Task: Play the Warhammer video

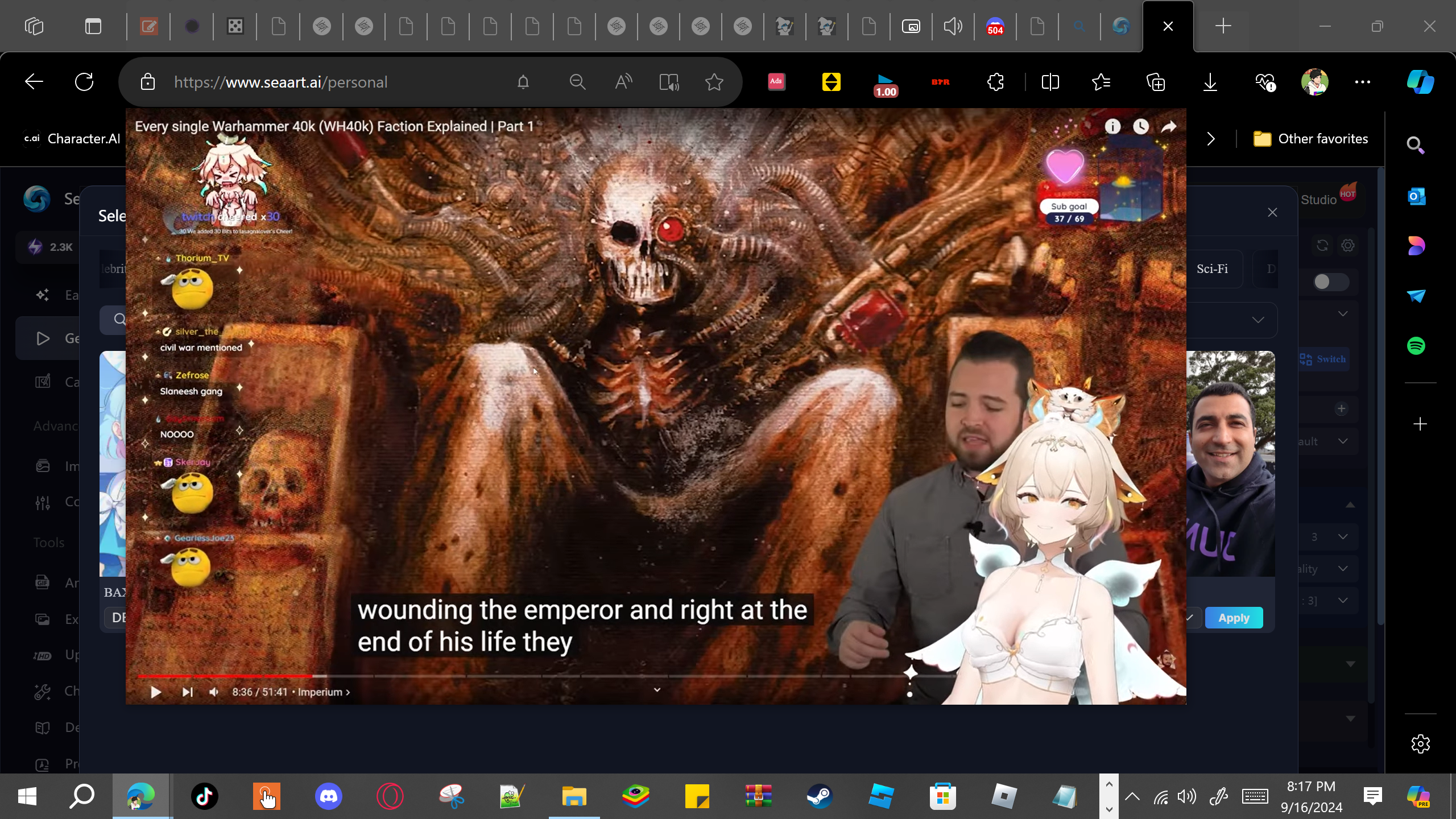Action: [156, 692]
